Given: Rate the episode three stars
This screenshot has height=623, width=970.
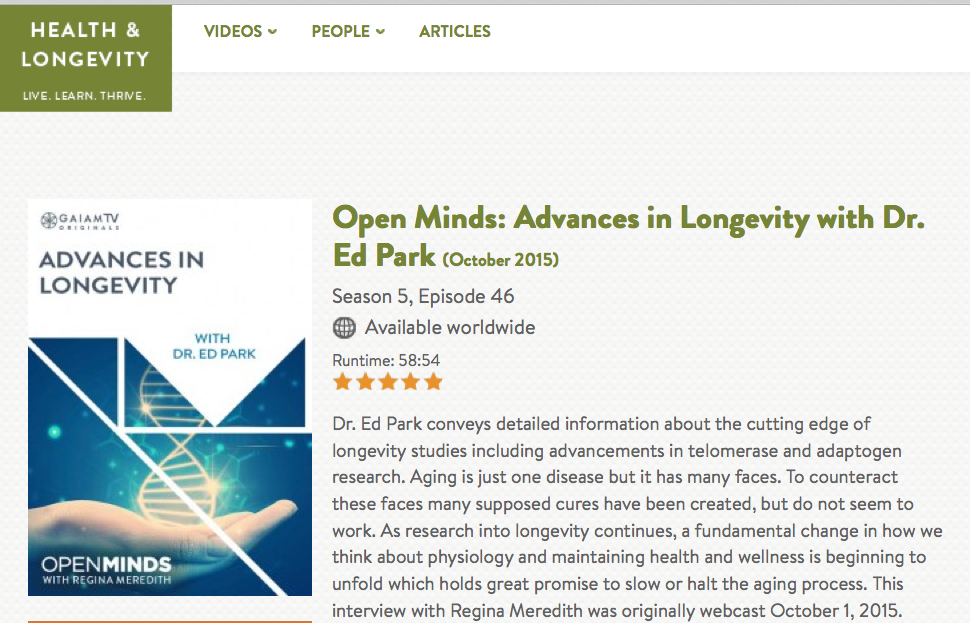Looking at the screenshot, I should 388,382.
